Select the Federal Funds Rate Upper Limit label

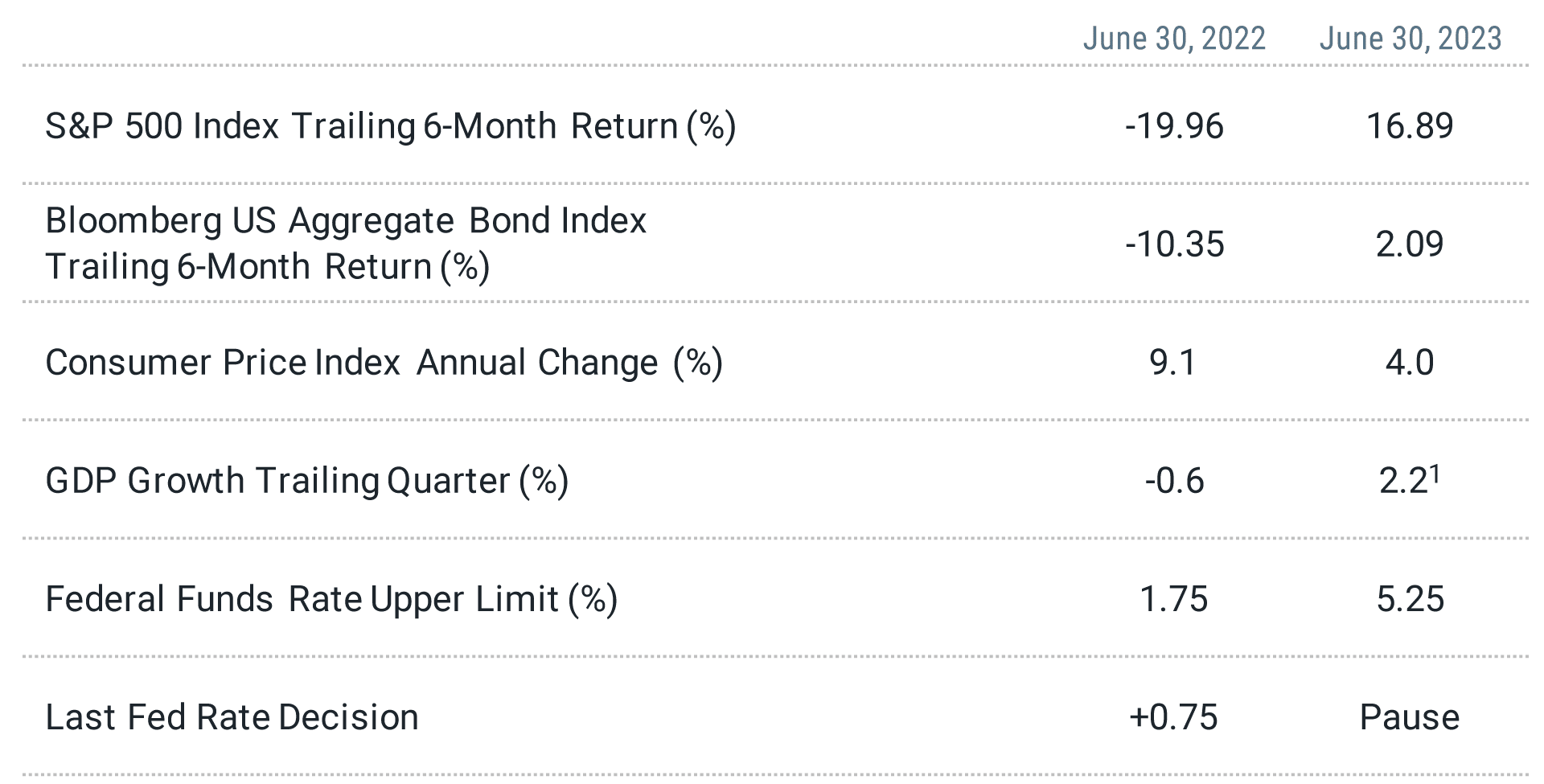coord(331,599)
